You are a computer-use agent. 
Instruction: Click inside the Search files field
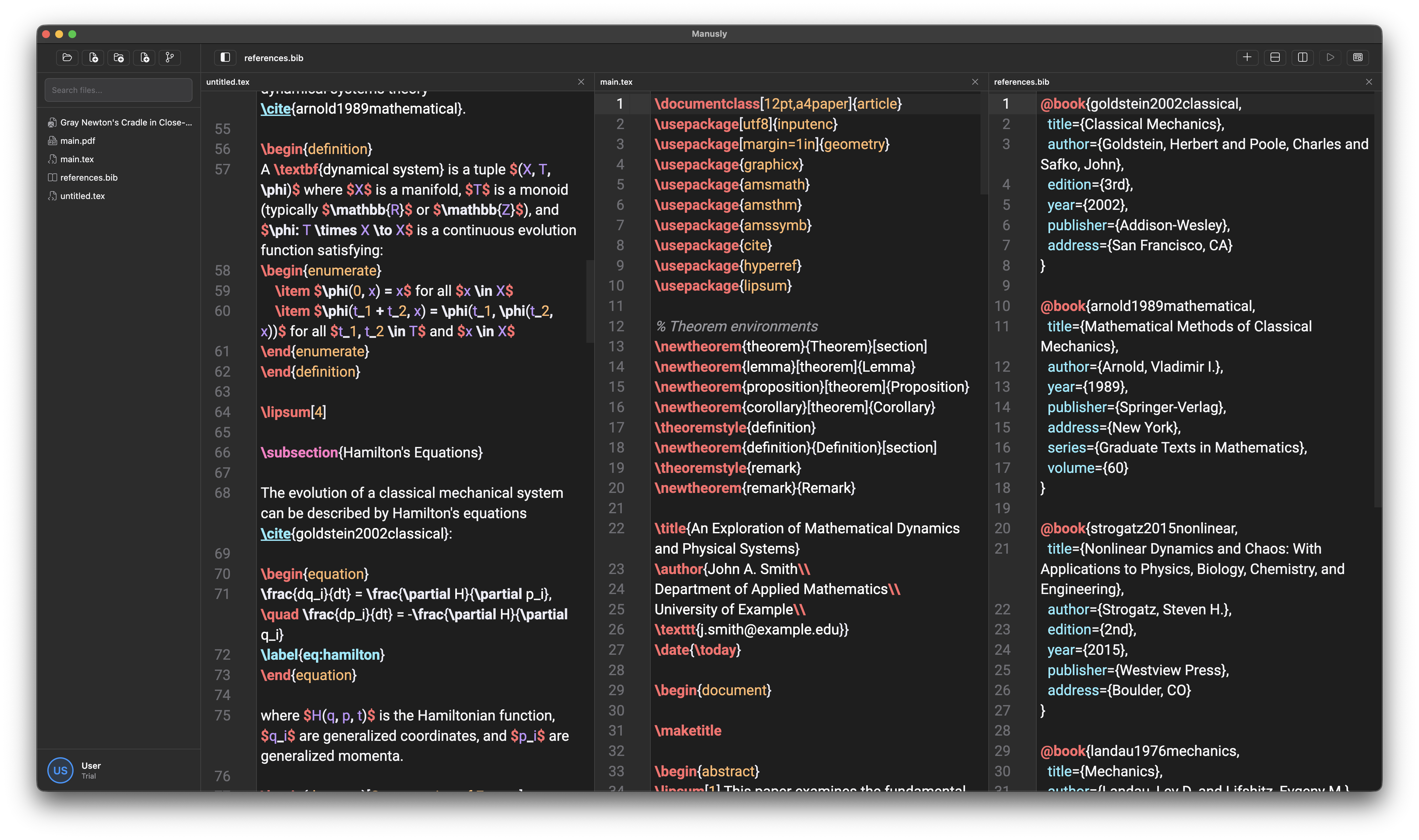[118, 89]
